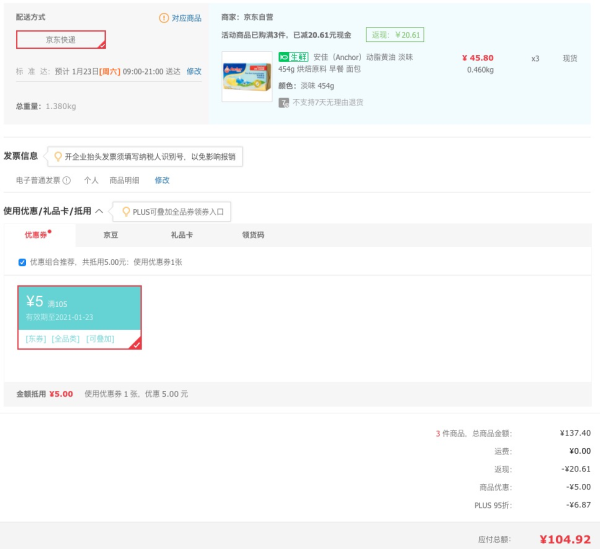Screen dimensions: 600x549
Task: Click the 总重量 1.380kg text
Action: (x=46, y=106)
